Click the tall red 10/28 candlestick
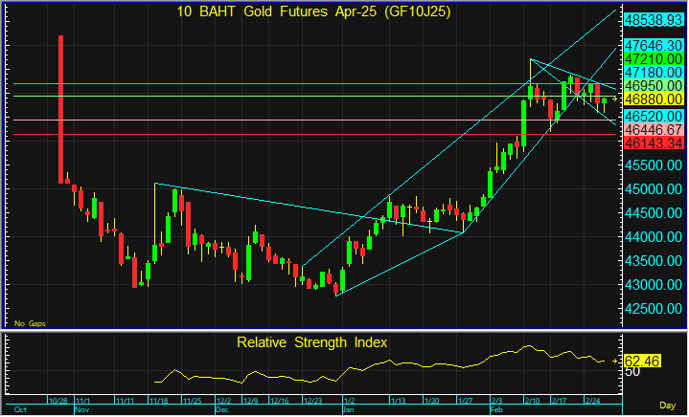Screen dimensions: 689x417 pos(61,109)
